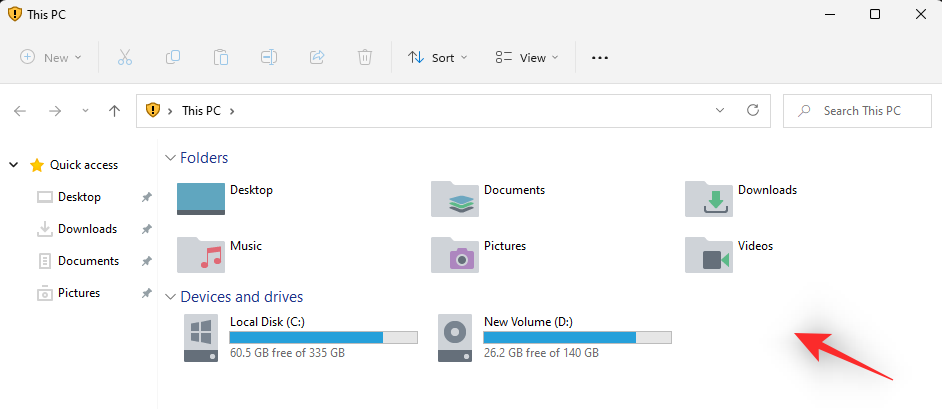Select Pictures in Quick access sidebar
Image resolution: width=942 pixels, height=409 pixels.
79,293
